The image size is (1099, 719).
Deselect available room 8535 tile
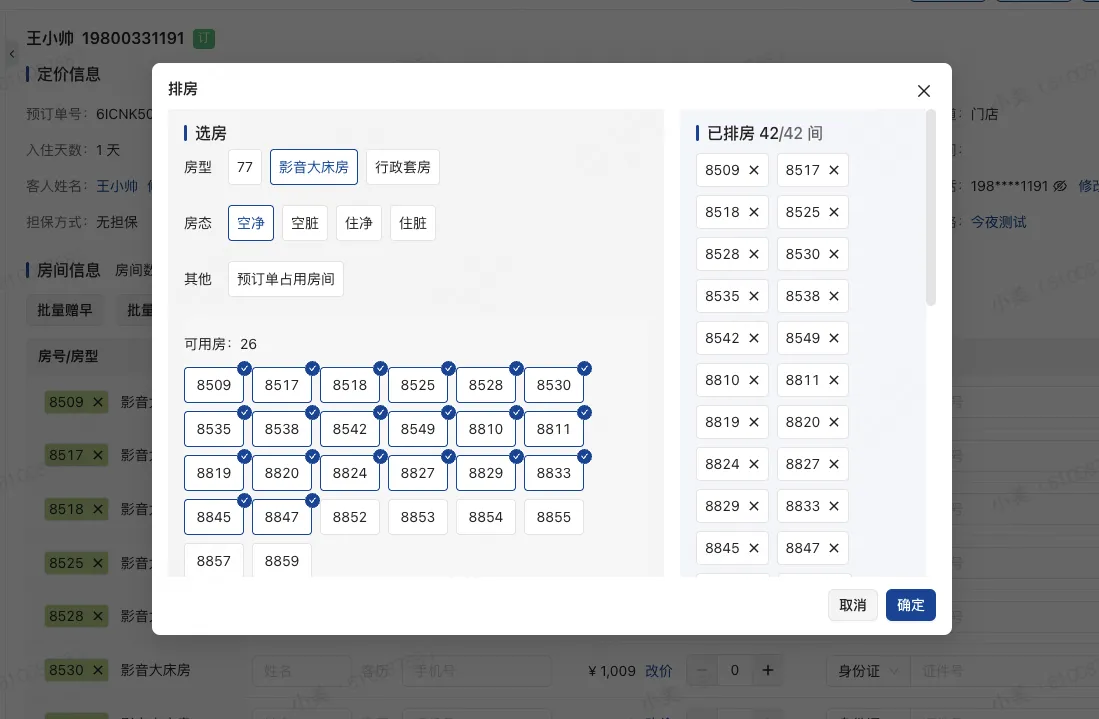pyautogui.click(x=214, y=429)
